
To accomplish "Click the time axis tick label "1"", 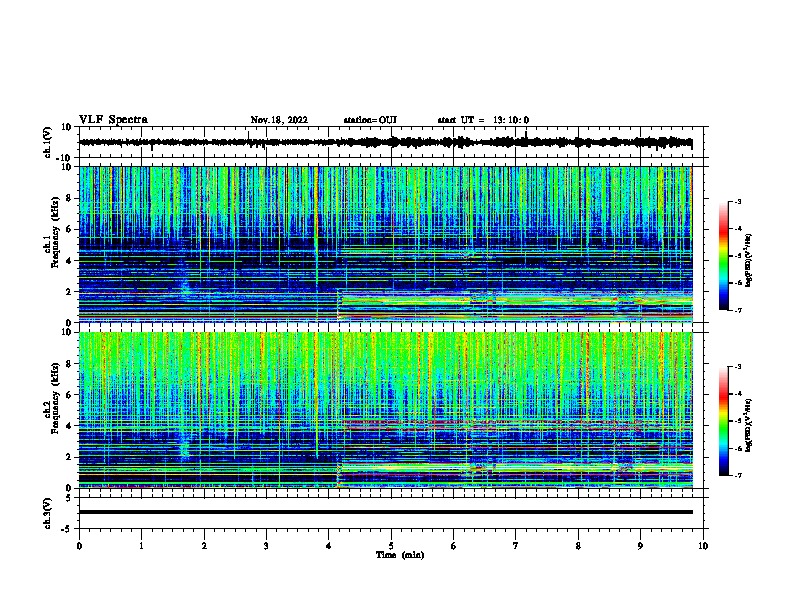I will (141, 546).
